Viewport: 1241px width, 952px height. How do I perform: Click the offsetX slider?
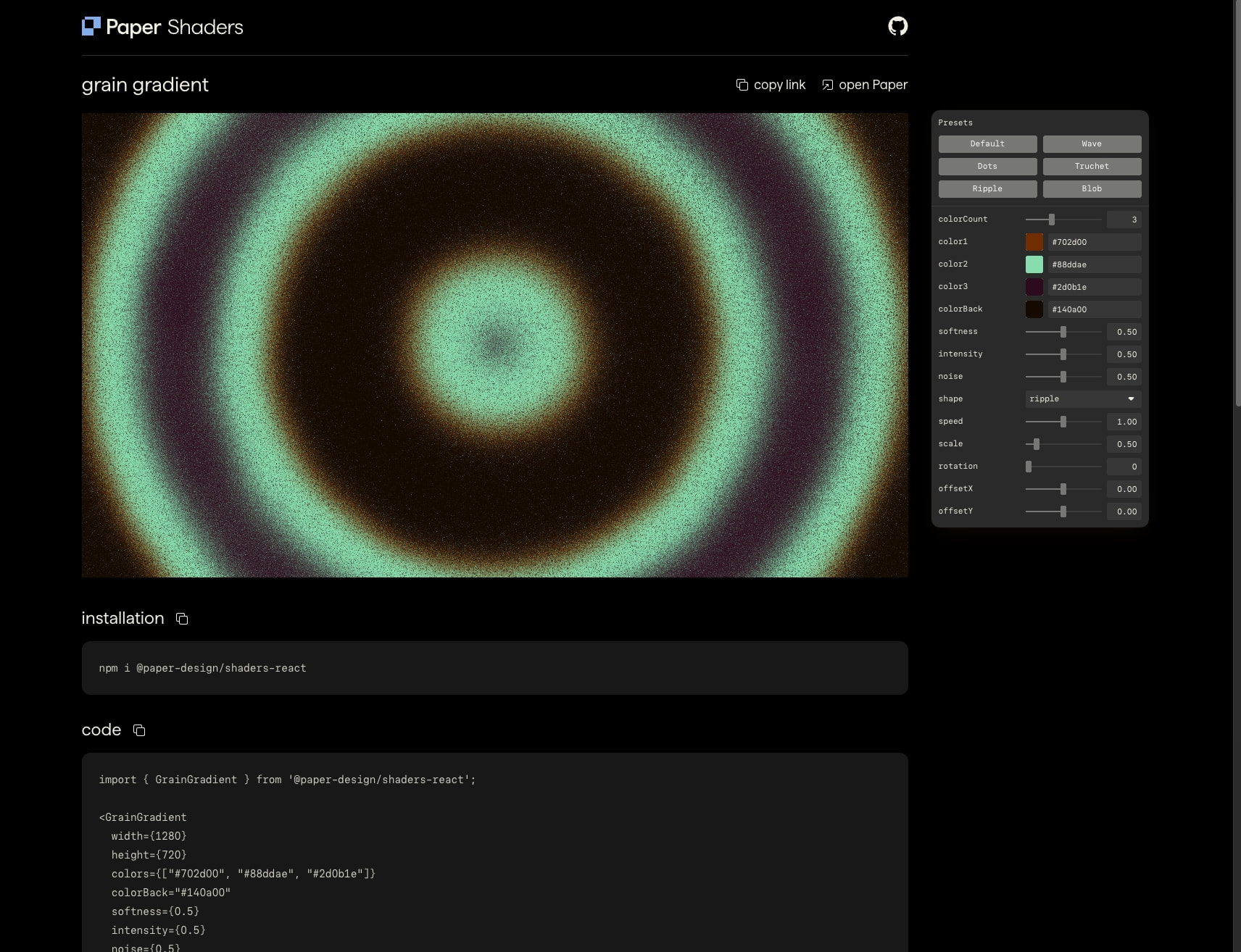point(1063,489)
